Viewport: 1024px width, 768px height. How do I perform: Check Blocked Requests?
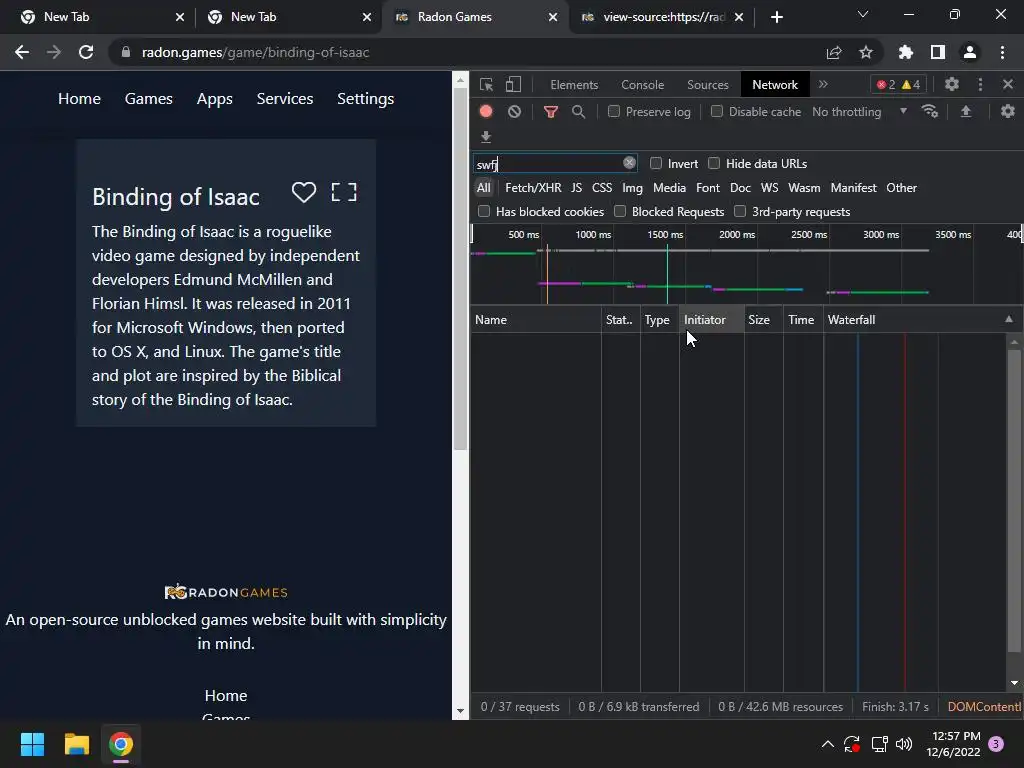click(620, 211)
